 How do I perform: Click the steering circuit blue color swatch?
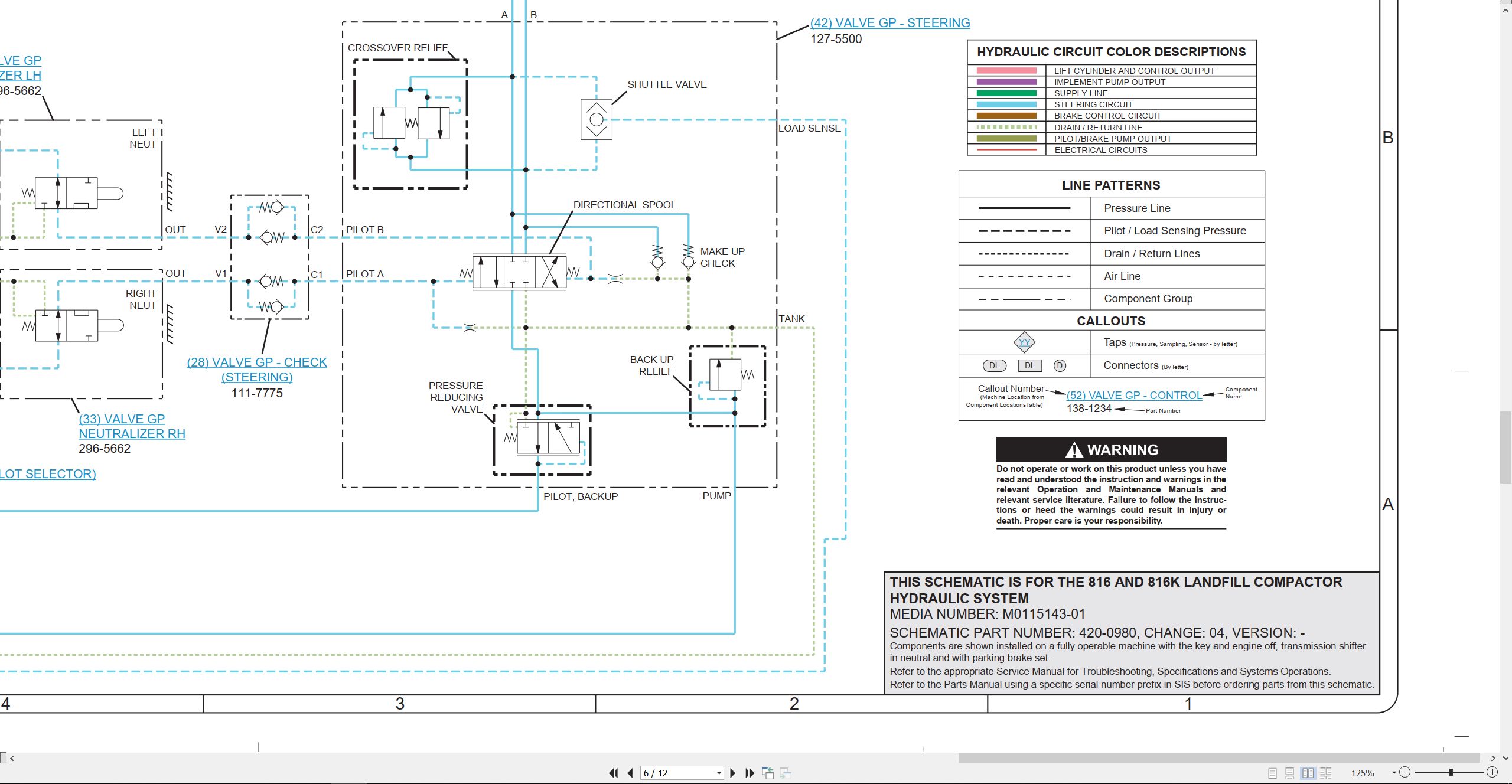click(x=1006, y=104)
